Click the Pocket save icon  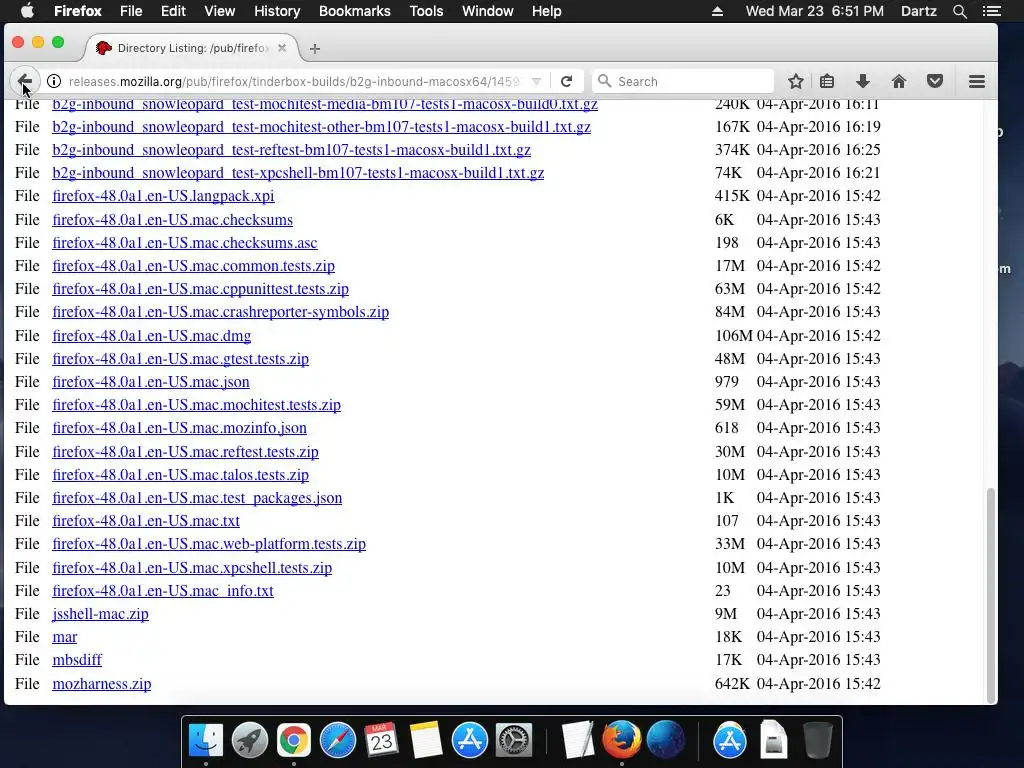(935, 81)
